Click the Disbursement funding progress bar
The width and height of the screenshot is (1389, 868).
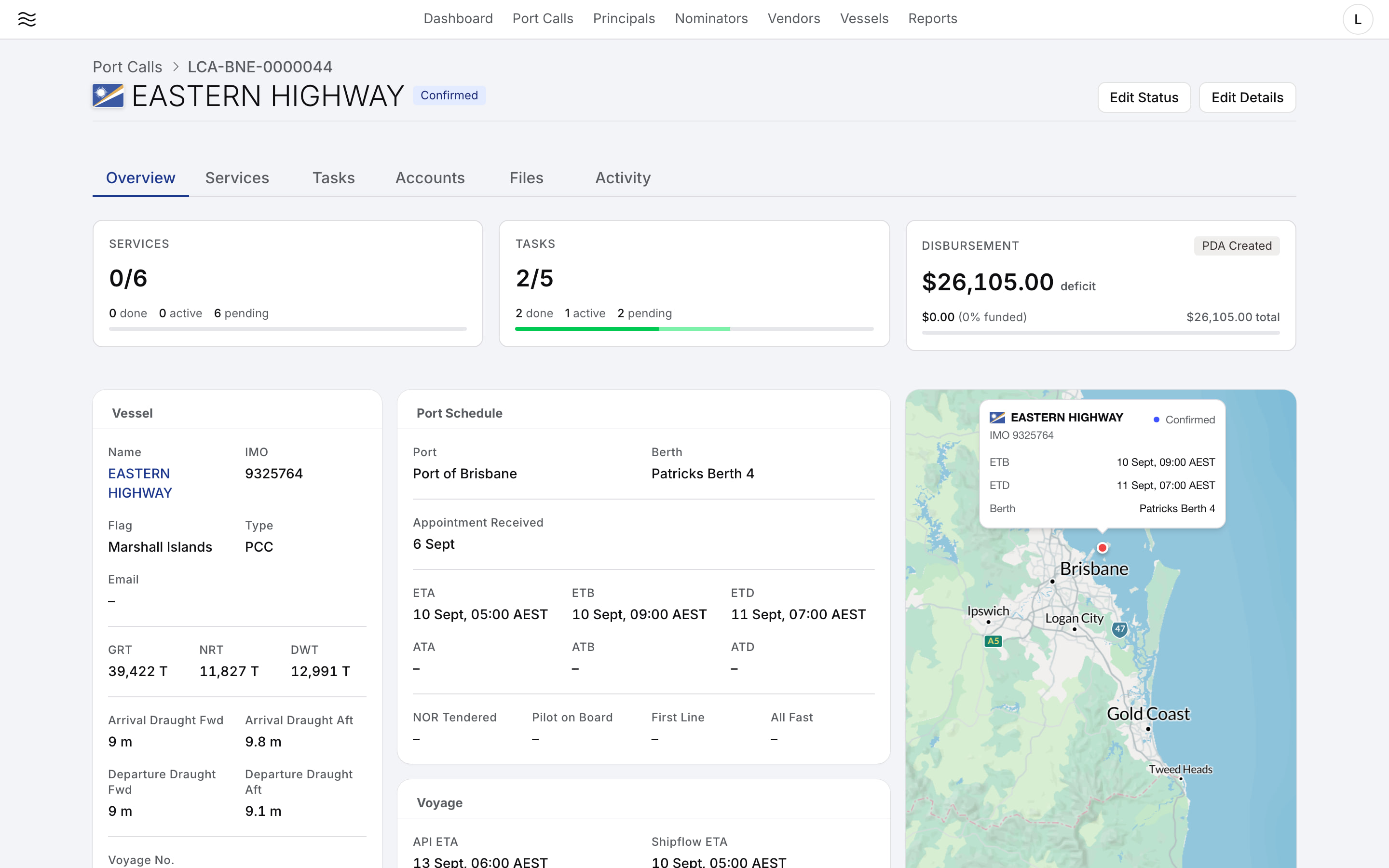tap(1101, 332)
